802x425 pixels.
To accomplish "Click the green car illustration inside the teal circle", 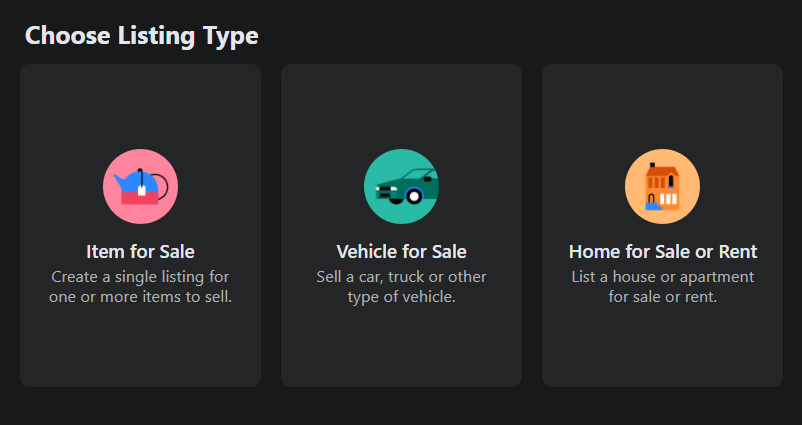I will (406, 187).
